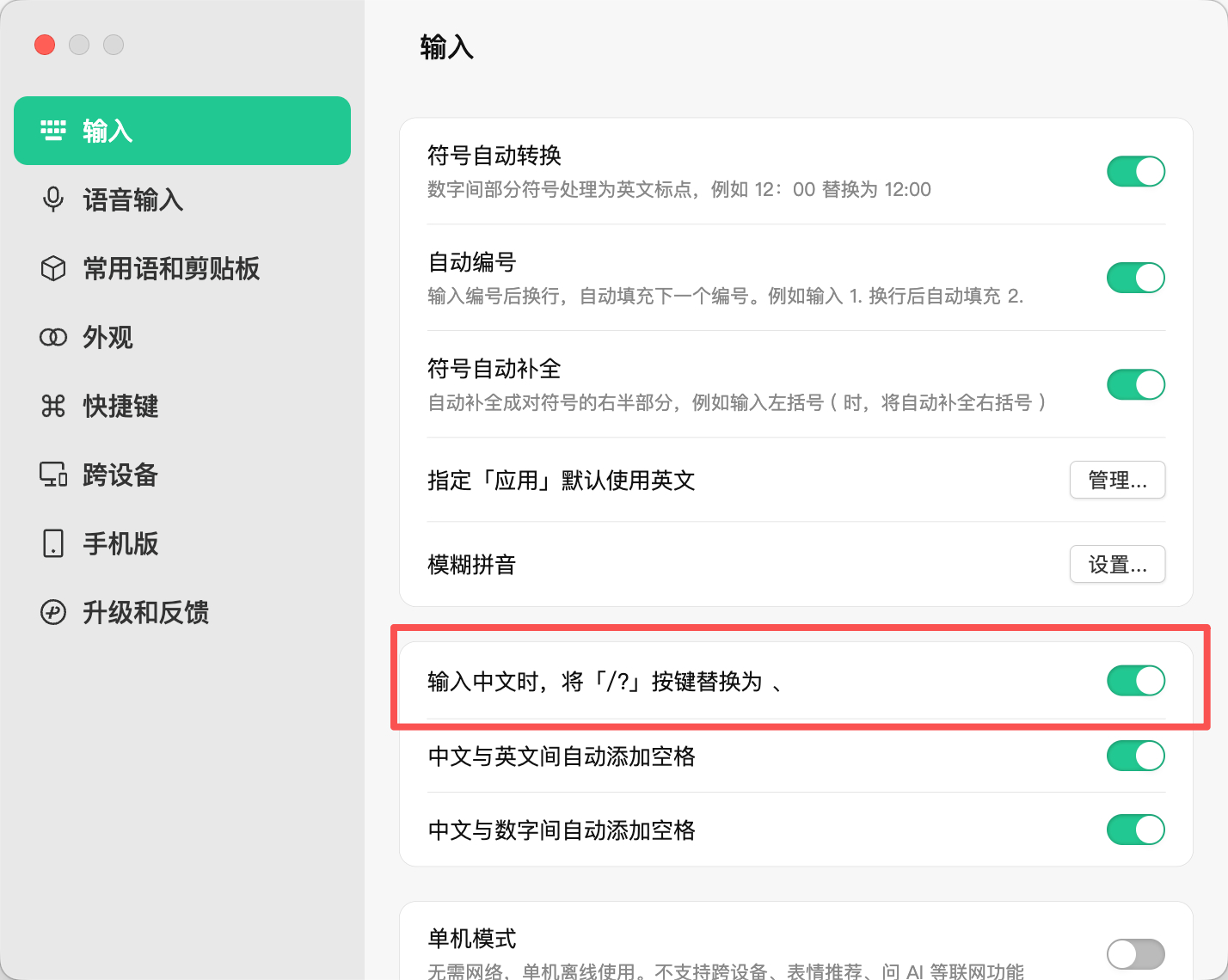Go to 外观 settings page
Image resolution: width=1228 pixels, height=980 pixels.
point(182,337)
